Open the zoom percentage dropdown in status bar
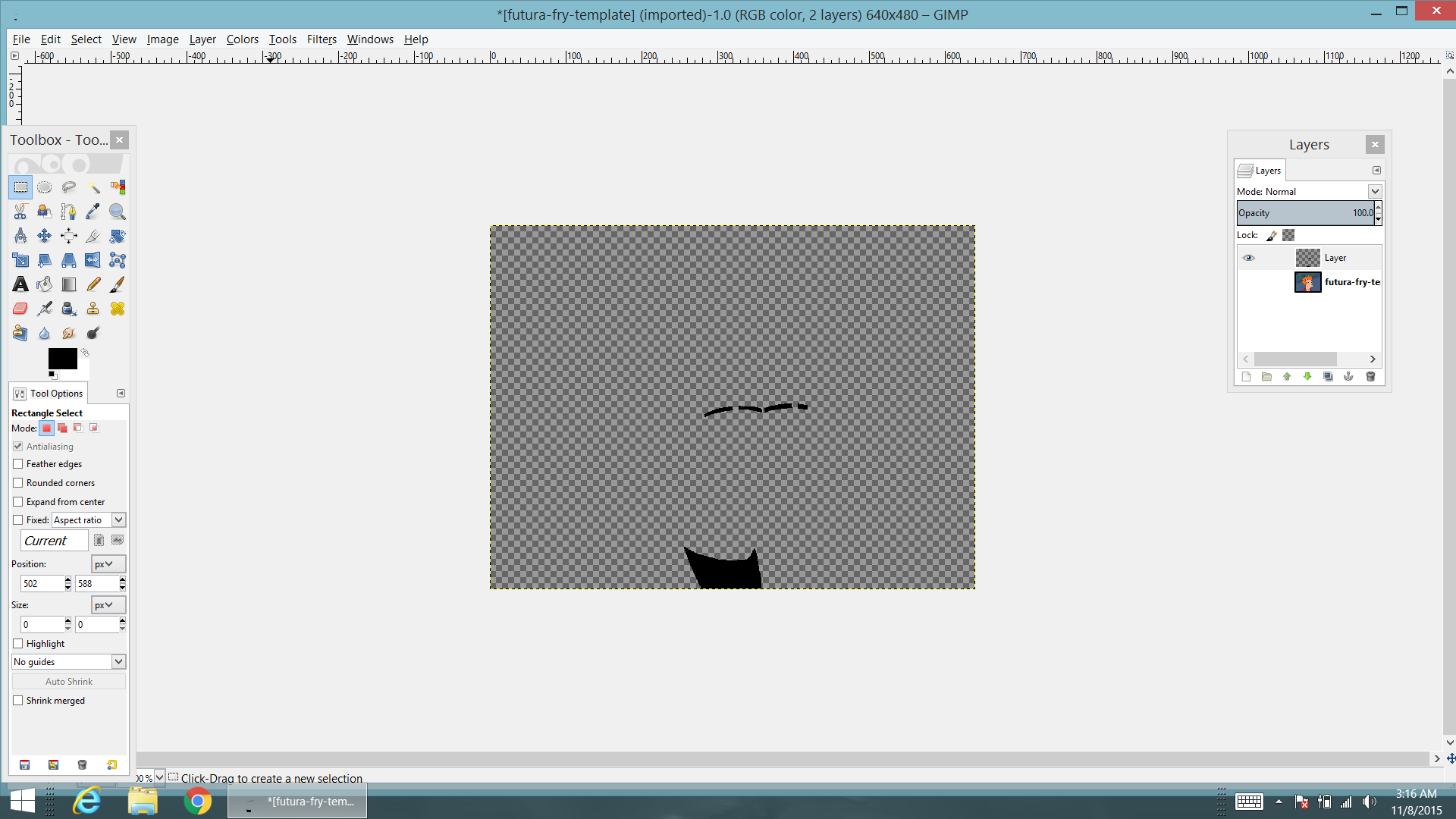Screen dimensions: 1456x819 click(x=160, y=777)
